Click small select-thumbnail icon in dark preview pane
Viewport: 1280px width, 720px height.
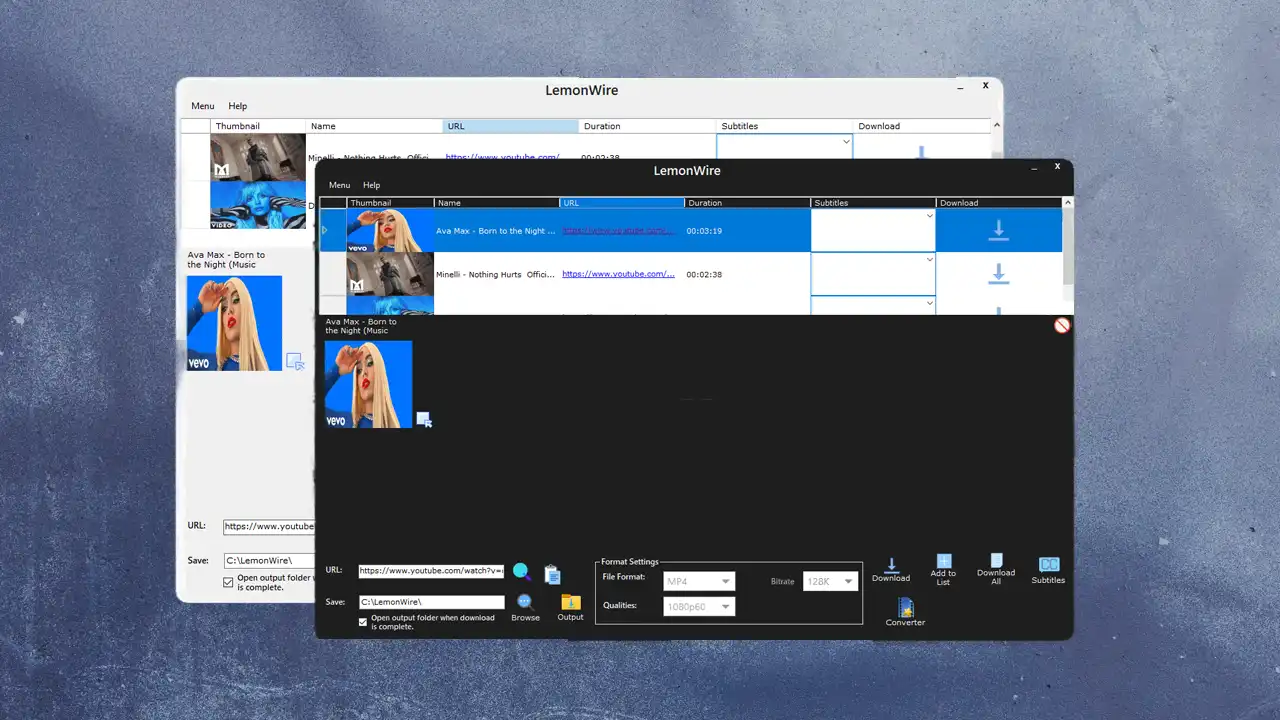point(424,419)
